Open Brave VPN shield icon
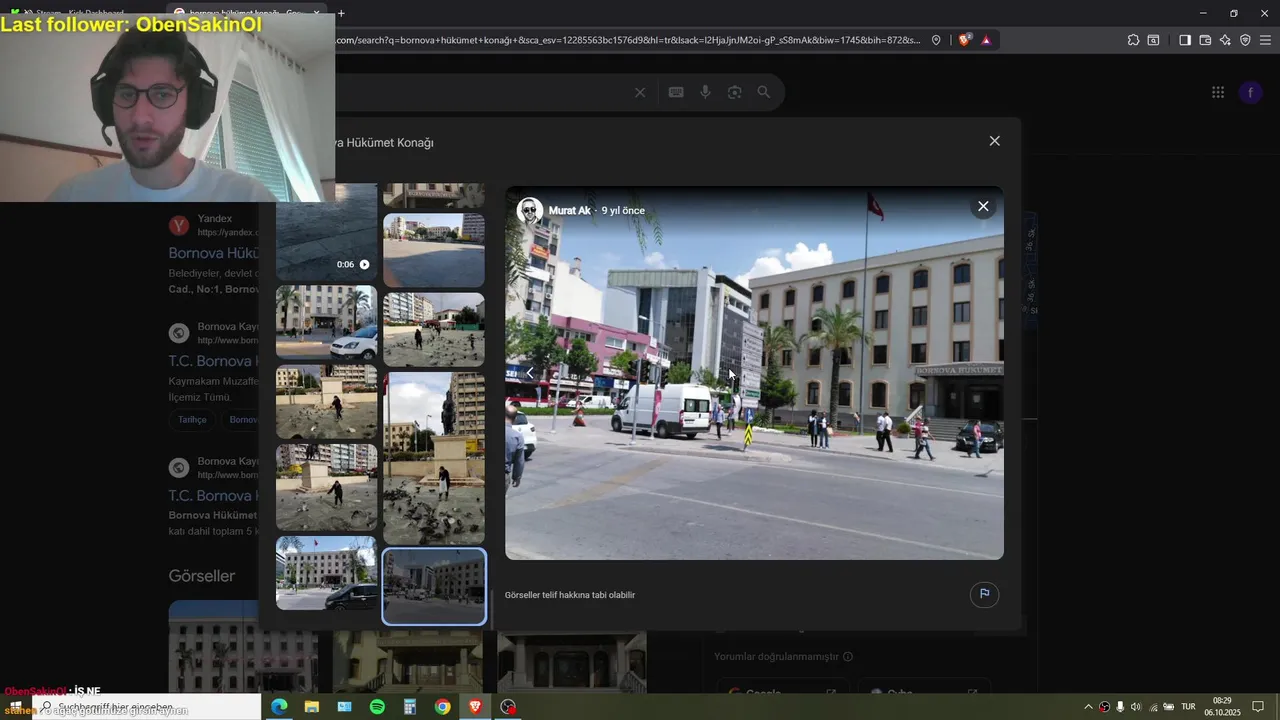Image resolution: width=1280 pixels, height=720 pixels. coord(1245,40)
